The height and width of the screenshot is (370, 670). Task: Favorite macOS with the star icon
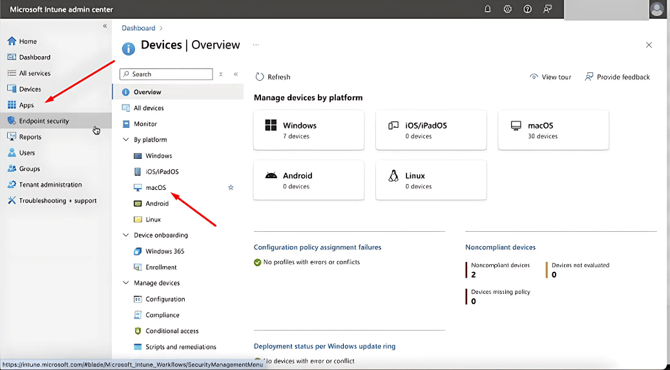pyautogui.click(x=231, y=188)
